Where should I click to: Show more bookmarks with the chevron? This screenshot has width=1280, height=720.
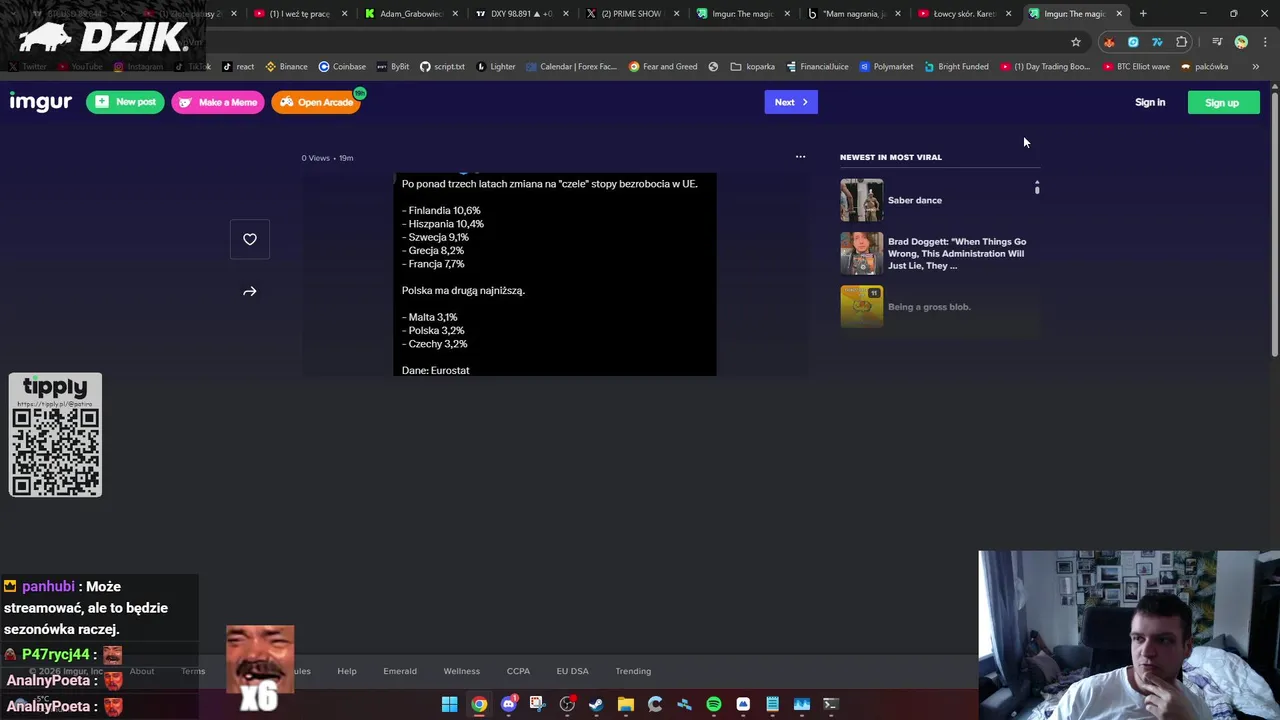pos(1256,67)
